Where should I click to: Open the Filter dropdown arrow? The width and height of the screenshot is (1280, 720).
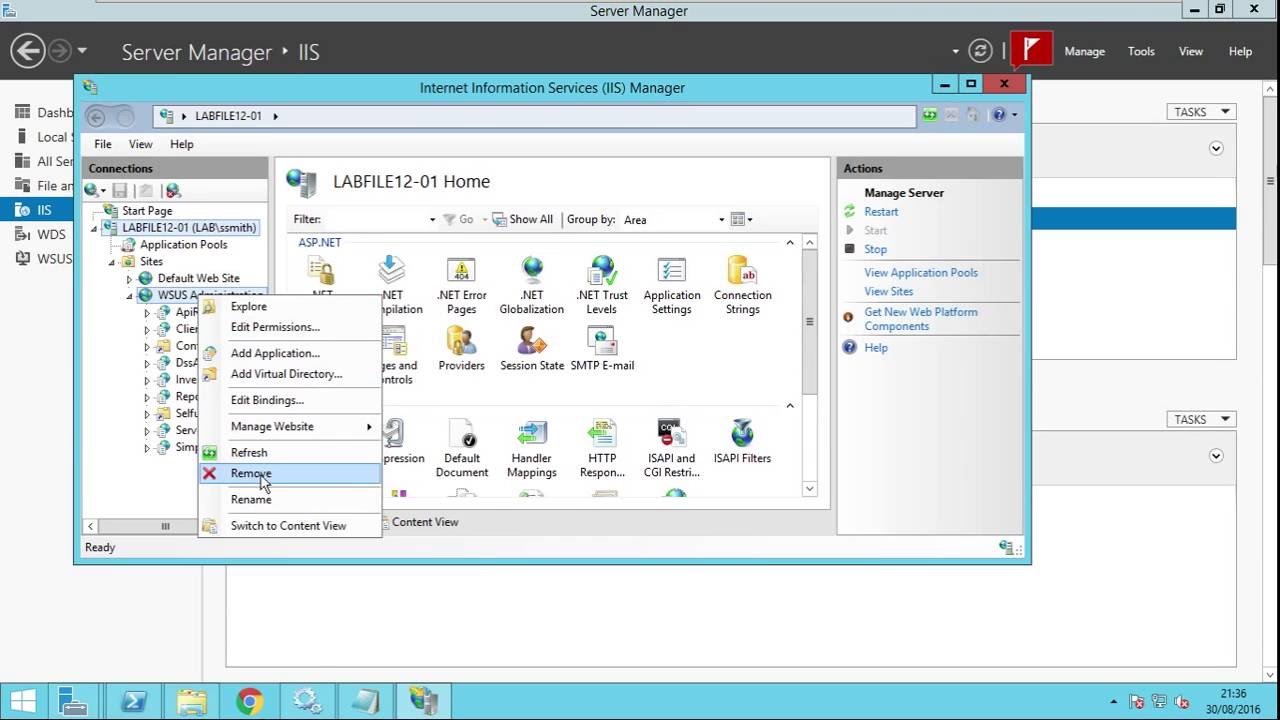[x=432, y=220]
